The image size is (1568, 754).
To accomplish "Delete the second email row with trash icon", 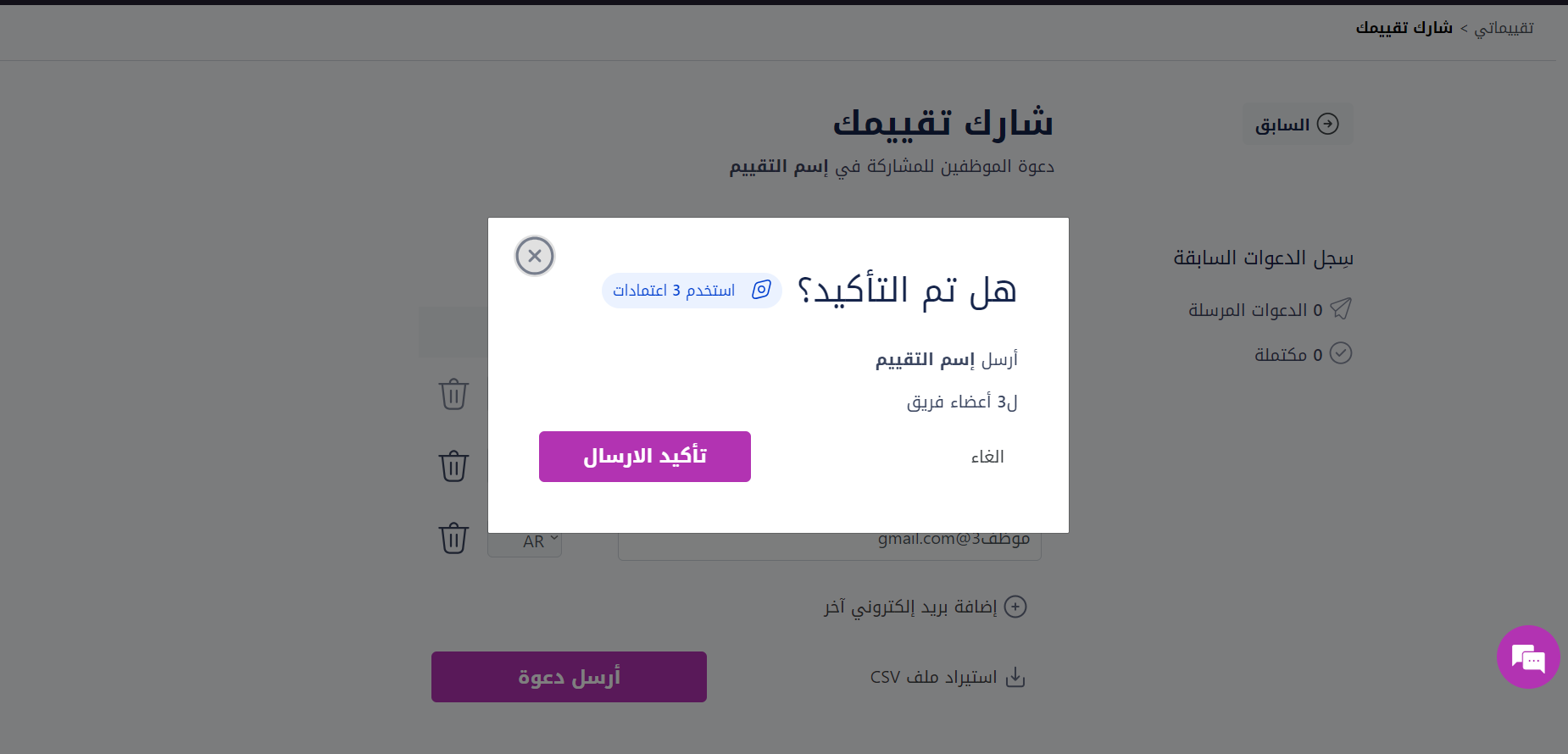I will (453, 466).
